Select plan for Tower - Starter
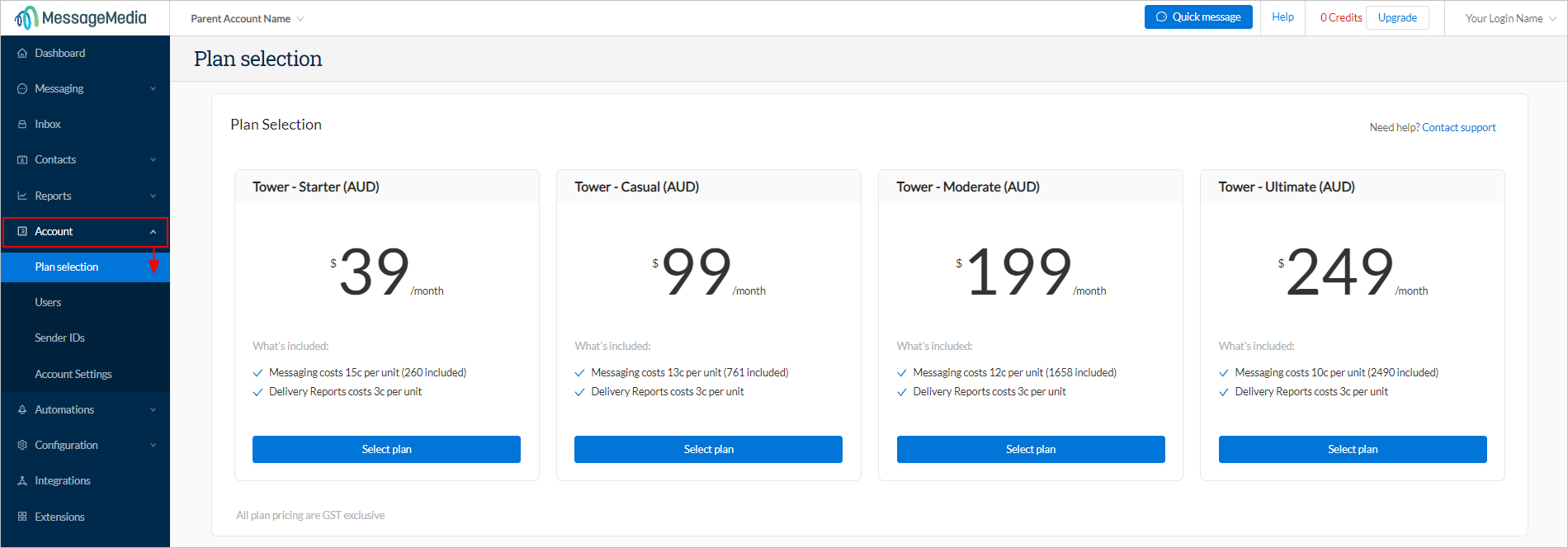 tap(386, 449)
